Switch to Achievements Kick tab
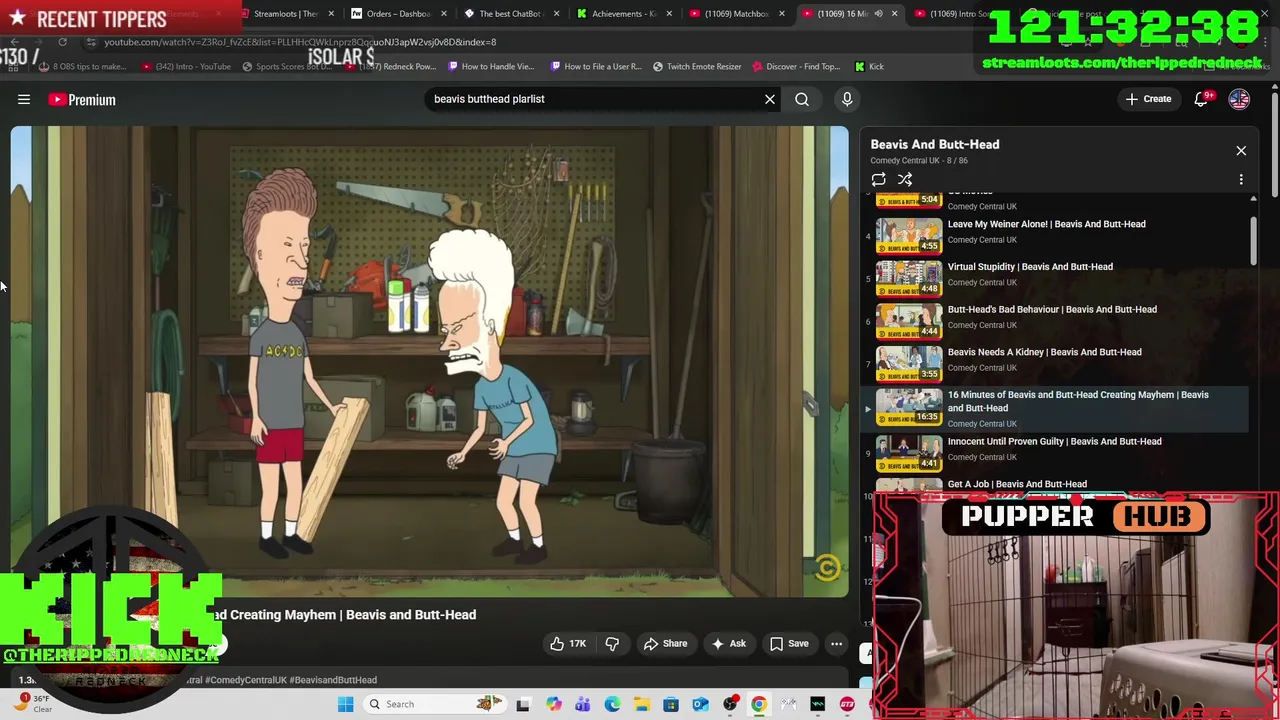The height and width of the screenshot is (720, 1280). (623, 14)
